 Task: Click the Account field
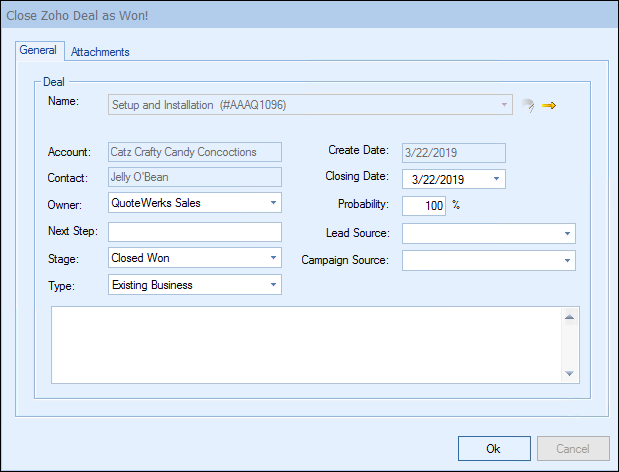coord(195,152)
